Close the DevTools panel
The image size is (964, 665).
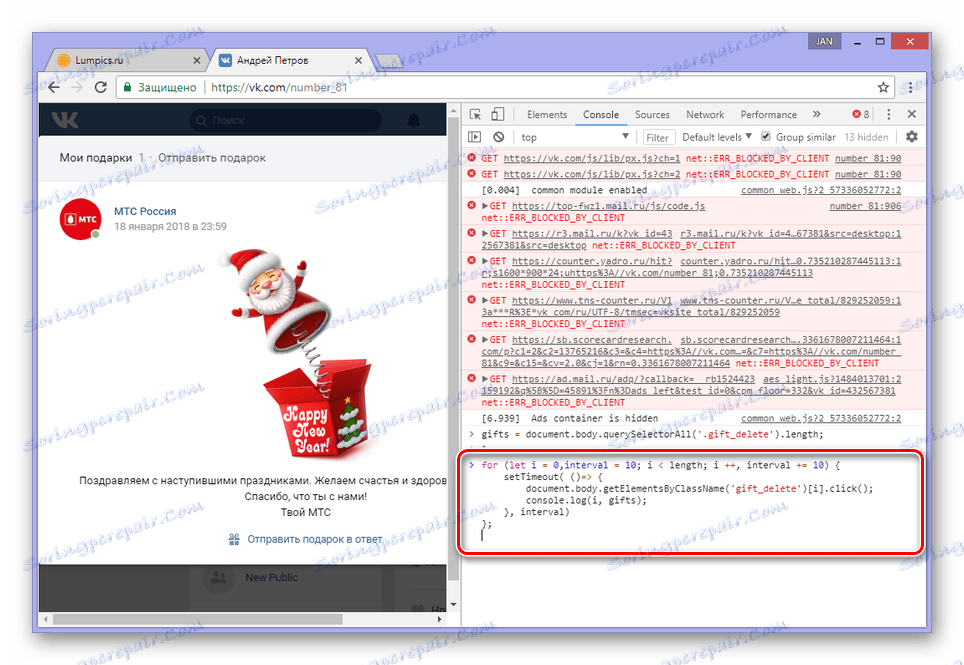coord(912,114)
